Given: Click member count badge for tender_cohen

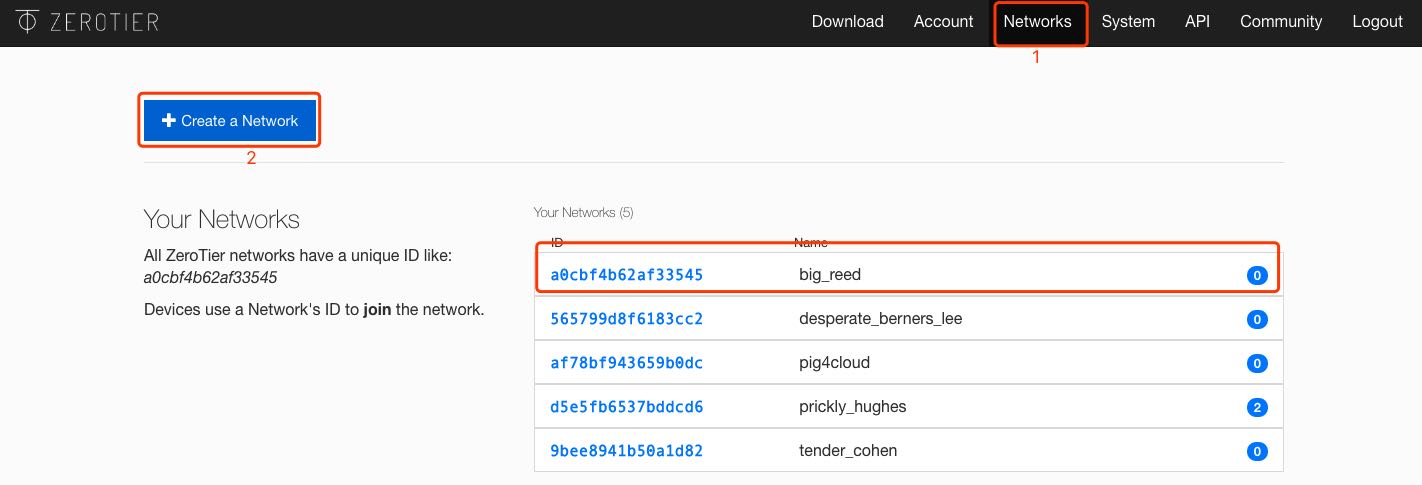Looking at the screenshot, I should [x=1257, y=451].
